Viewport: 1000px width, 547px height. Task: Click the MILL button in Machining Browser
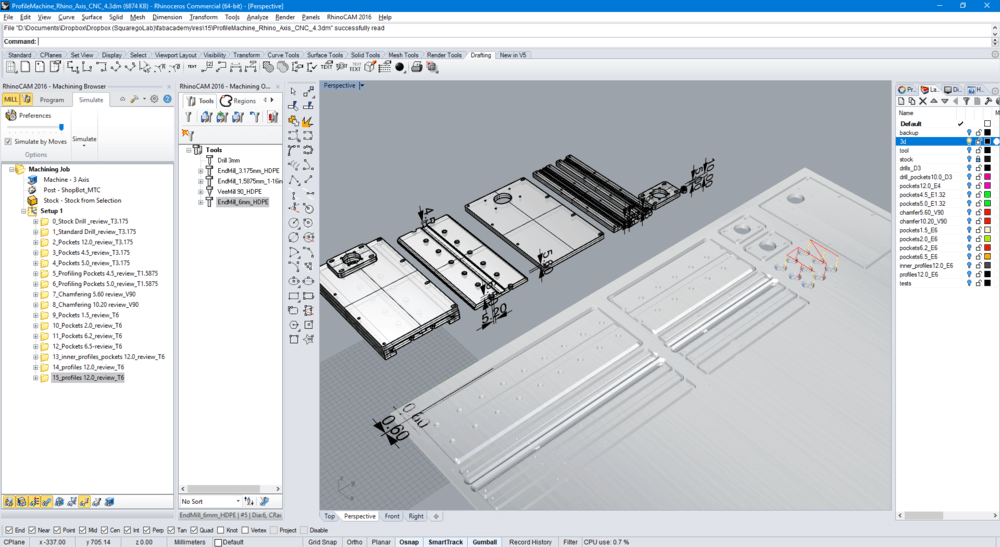11,100
